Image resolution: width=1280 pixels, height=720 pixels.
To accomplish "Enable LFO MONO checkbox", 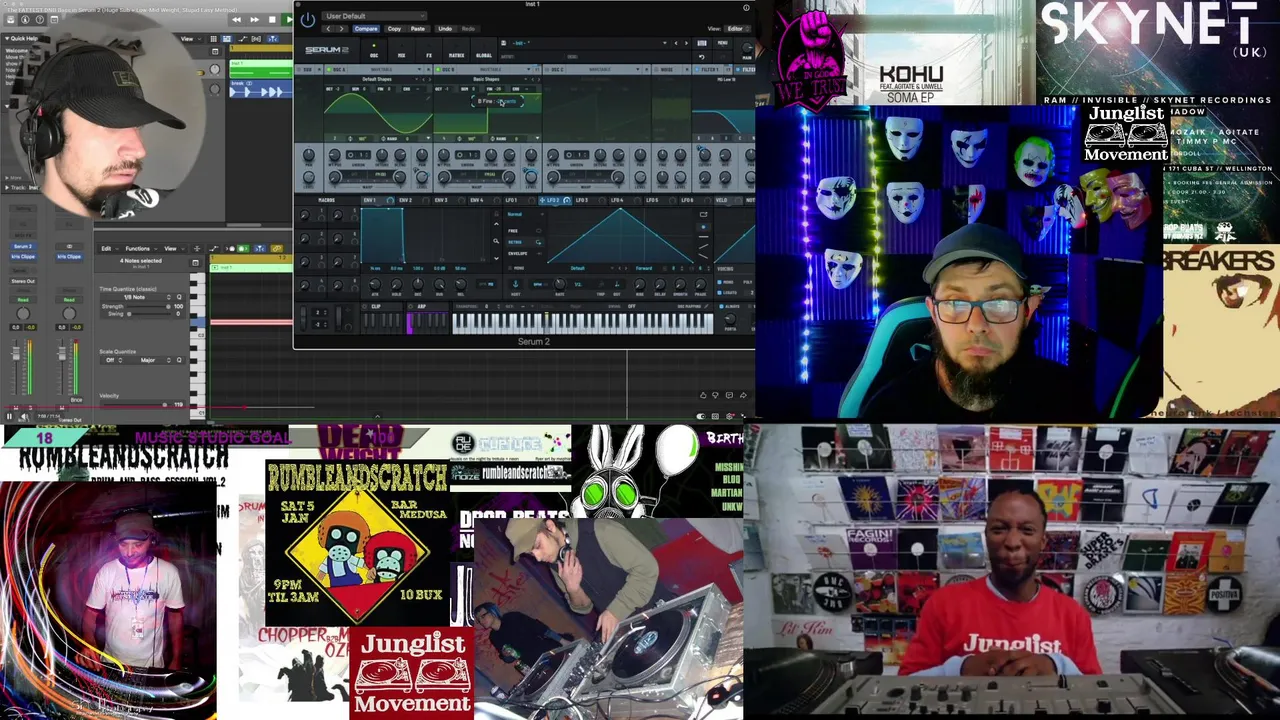I will point(510,268).
